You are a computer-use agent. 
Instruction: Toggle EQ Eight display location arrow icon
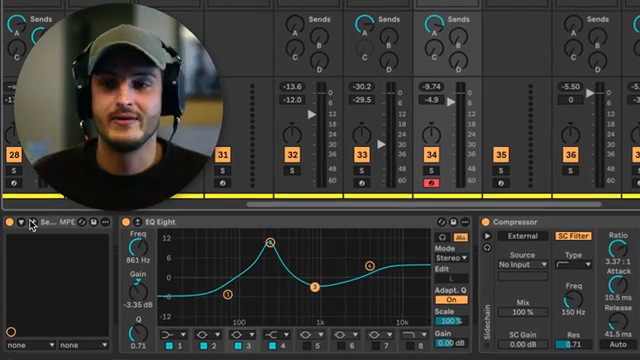[138, 222]
